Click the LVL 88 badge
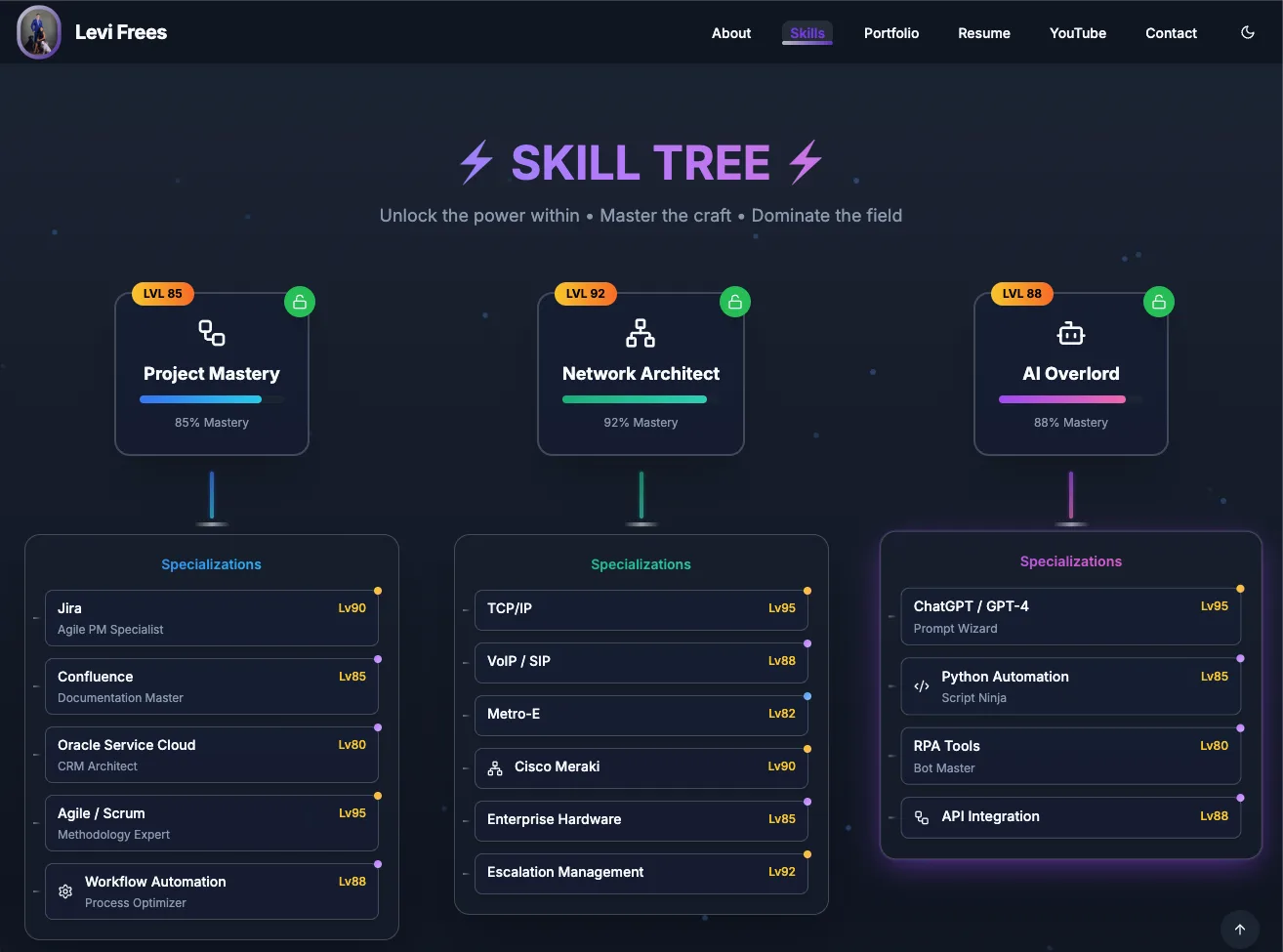The height and width of the screenshot is (952, 1283). [1022, 294]
